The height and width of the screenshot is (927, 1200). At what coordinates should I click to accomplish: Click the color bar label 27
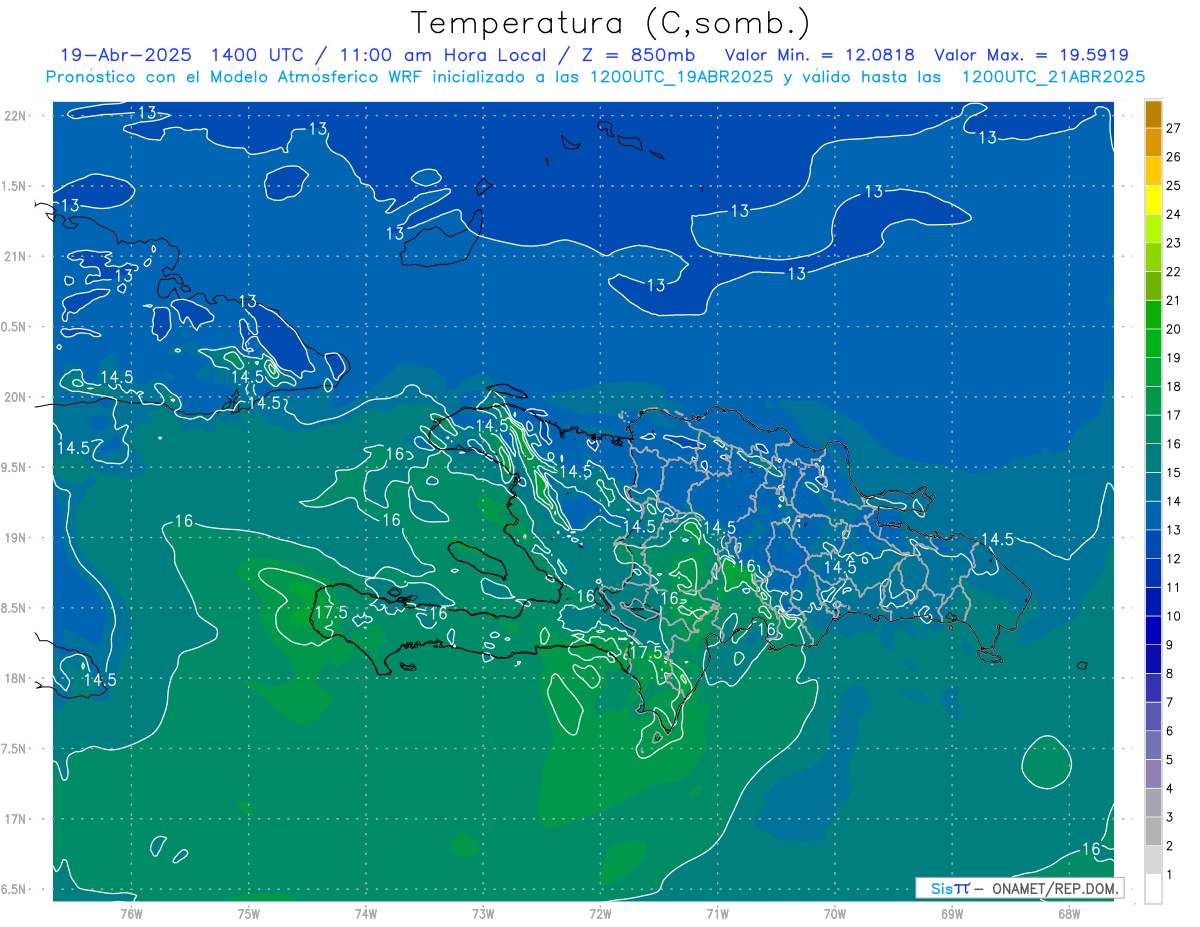coord(1173,128)
